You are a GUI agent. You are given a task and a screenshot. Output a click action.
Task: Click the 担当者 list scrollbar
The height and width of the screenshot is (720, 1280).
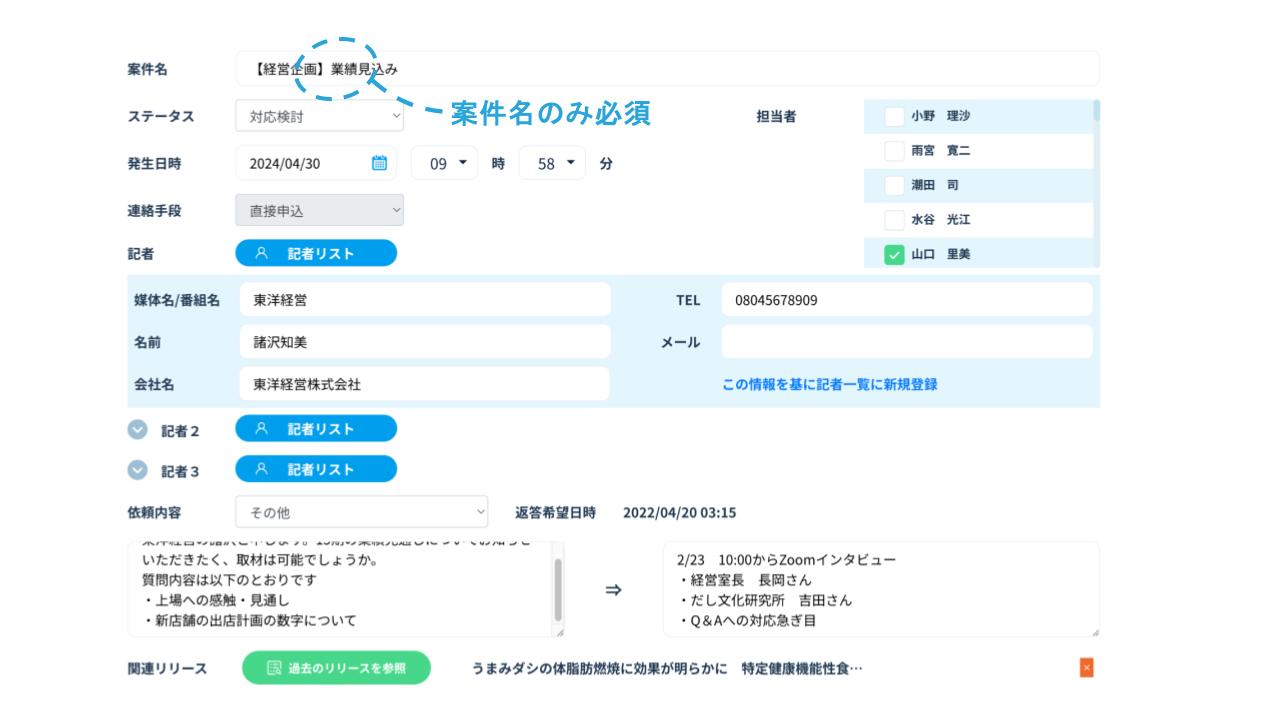coord(1097,111)
